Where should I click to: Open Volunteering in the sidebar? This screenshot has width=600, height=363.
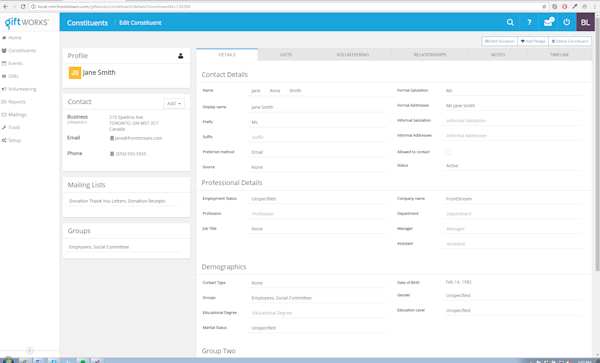(x=22, y=89)
